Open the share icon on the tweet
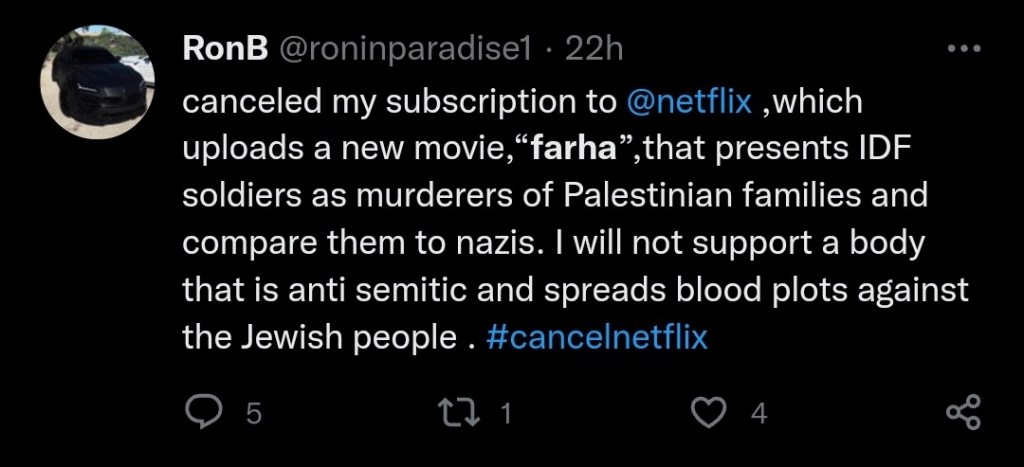 click(x=963, y=412)
